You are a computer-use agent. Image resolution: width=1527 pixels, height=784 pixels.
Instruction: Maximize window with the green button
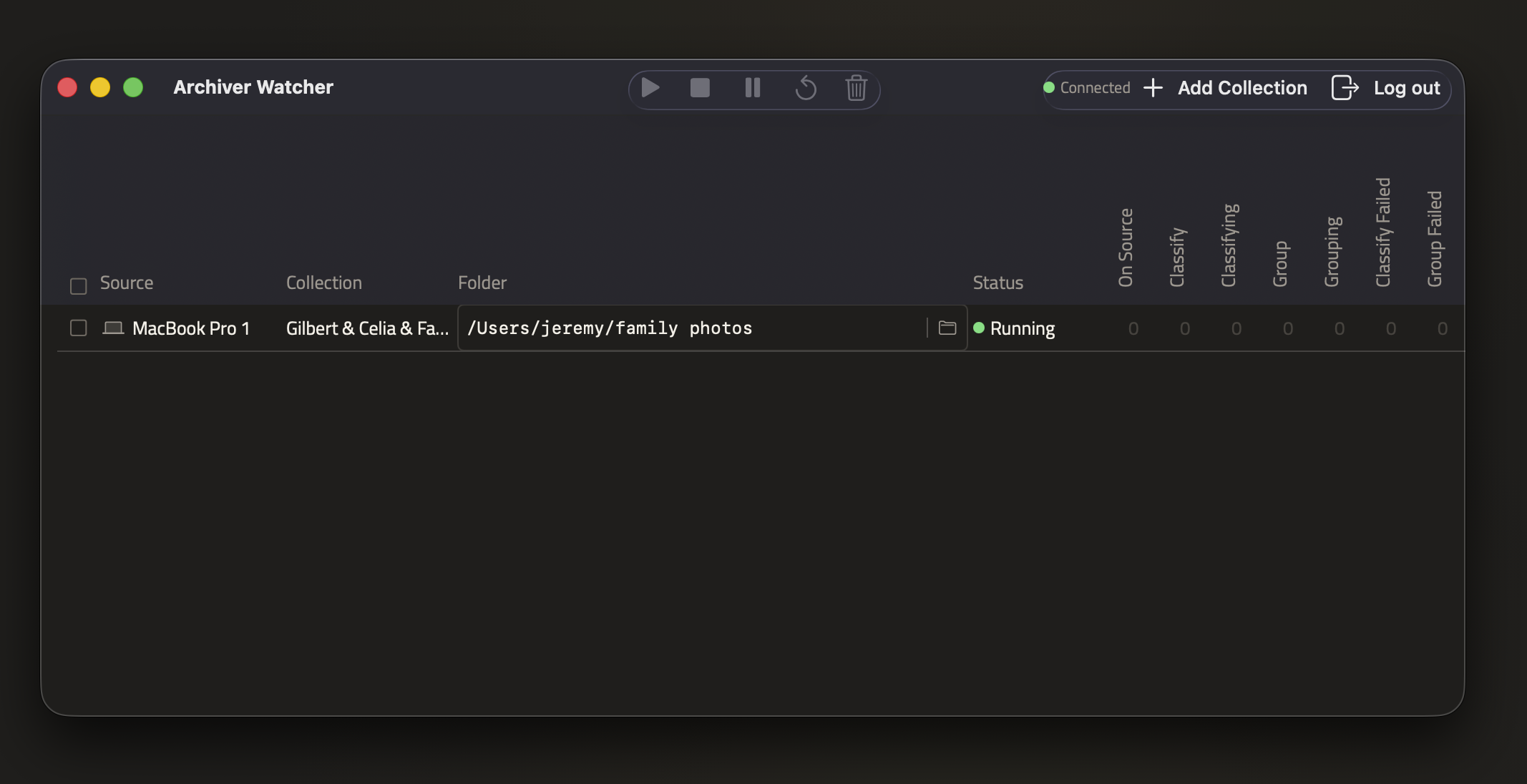133,87
